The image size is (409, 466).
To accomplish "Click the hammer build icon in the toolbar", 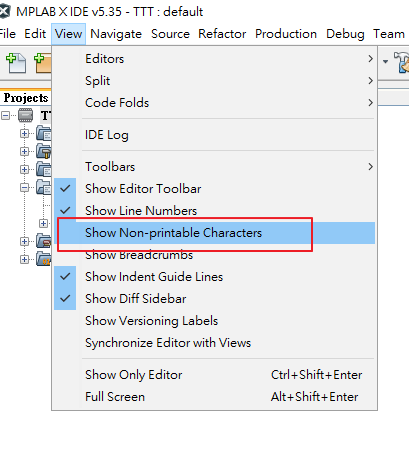I will [x=401, y=62].
